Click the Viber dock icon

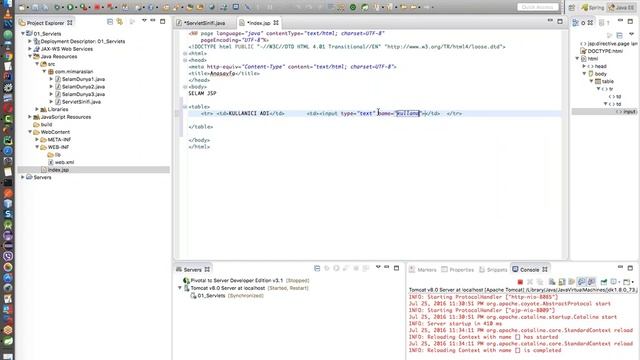[8, 256]
